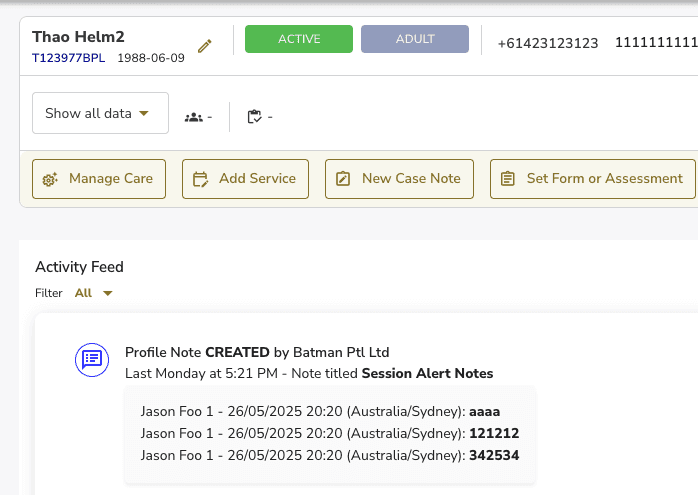Click the client name Thao Helm2
The height and width of the screenshot is (495, 698).
pos(78,37)
